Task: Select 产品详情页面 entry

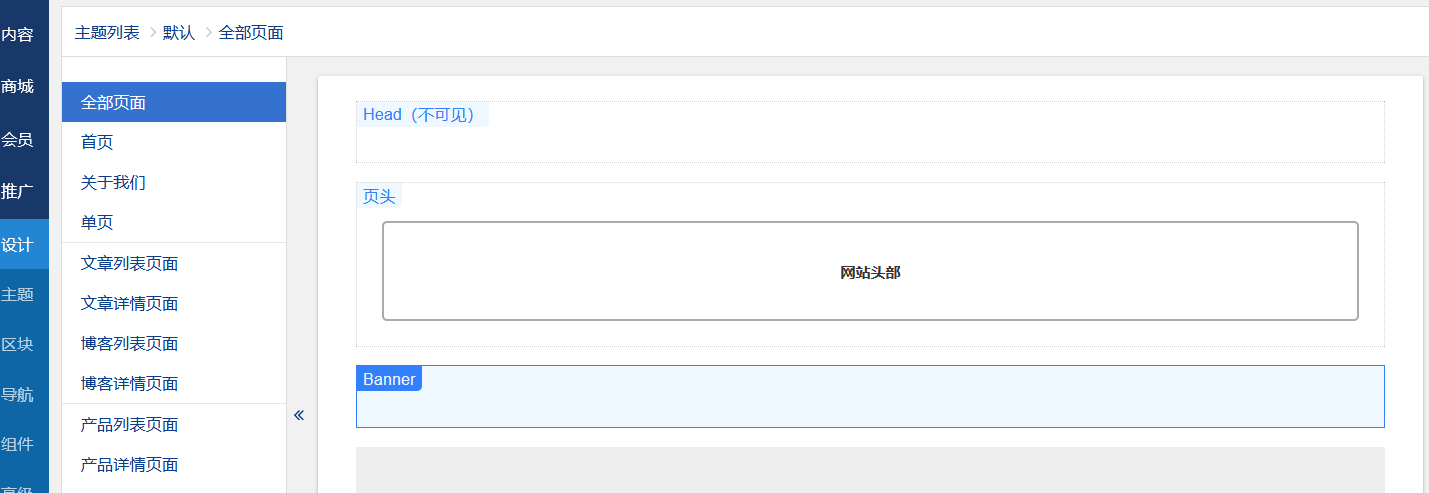Action: click(129, 464)
